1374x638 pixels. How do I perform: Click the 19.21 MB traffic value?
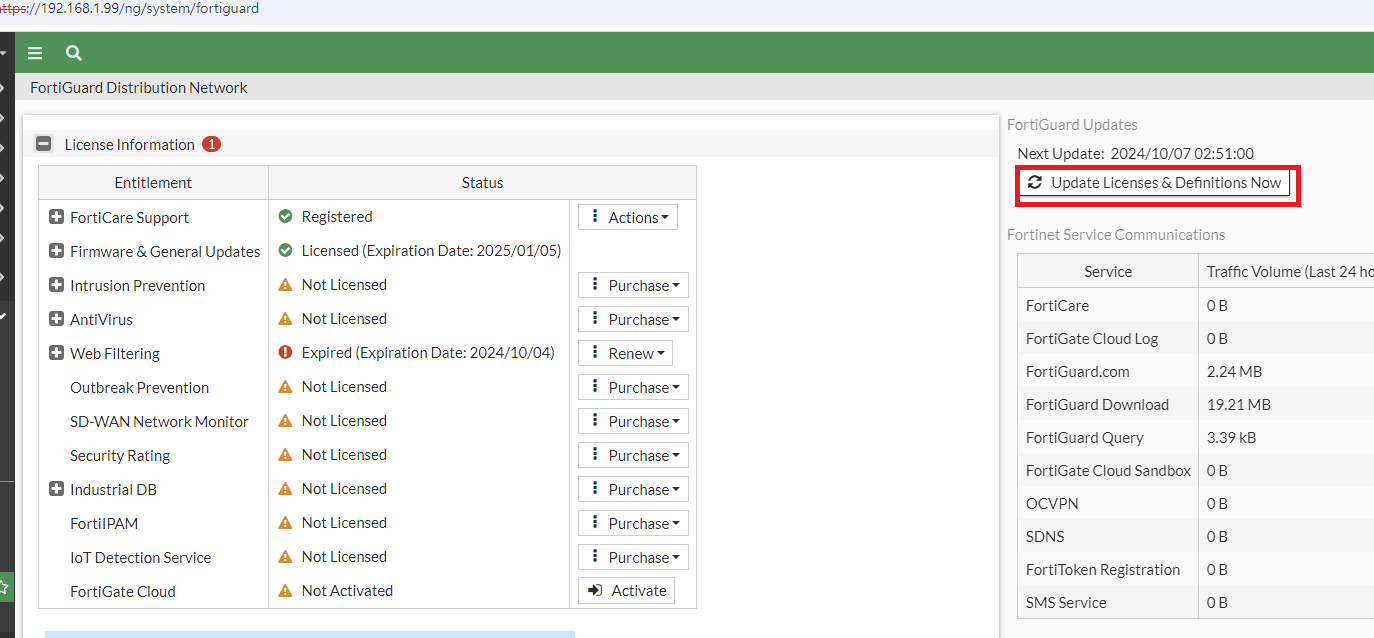(x=1238, y=404)
